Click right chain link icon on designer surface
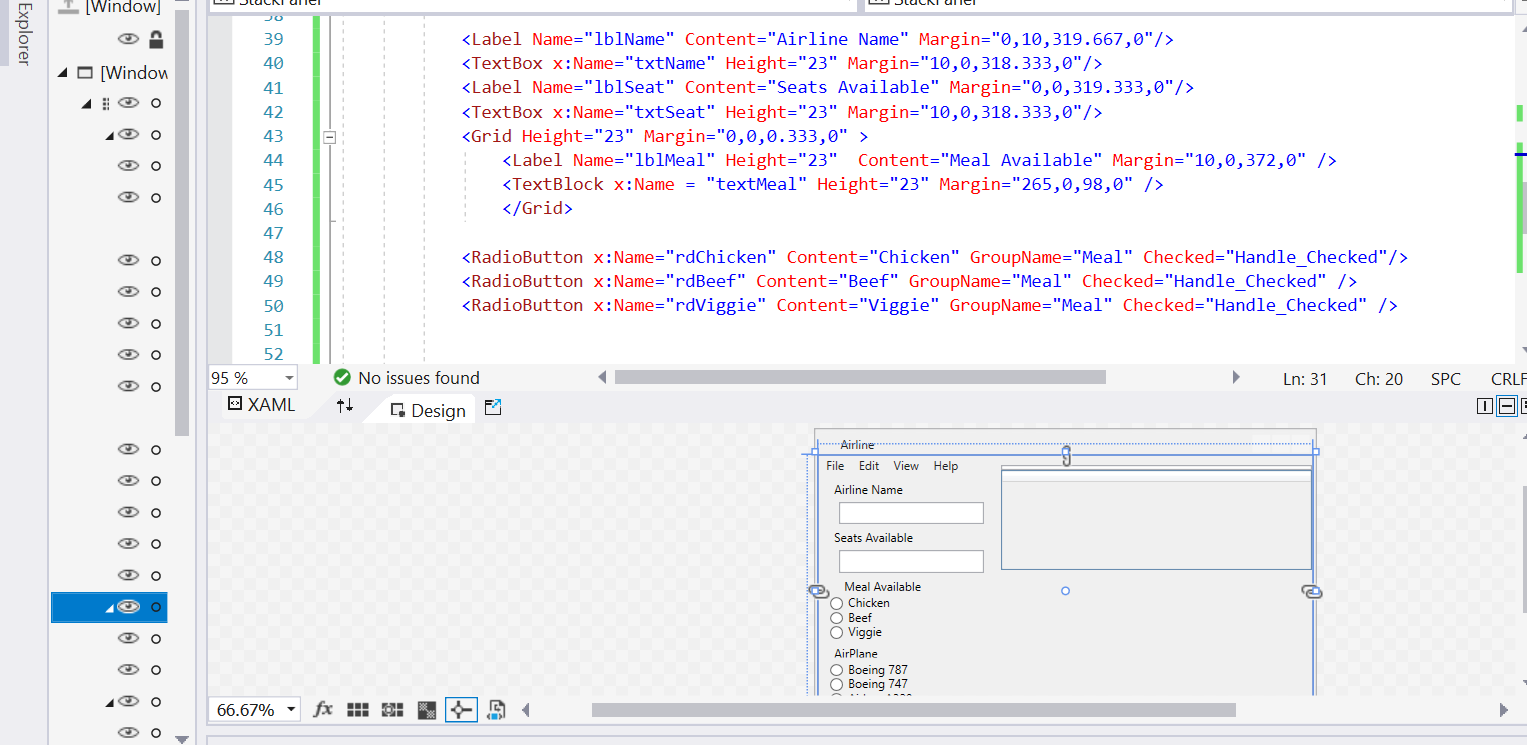The height and width of the screenshot is (745, 1527). (x=1312, y=592)
